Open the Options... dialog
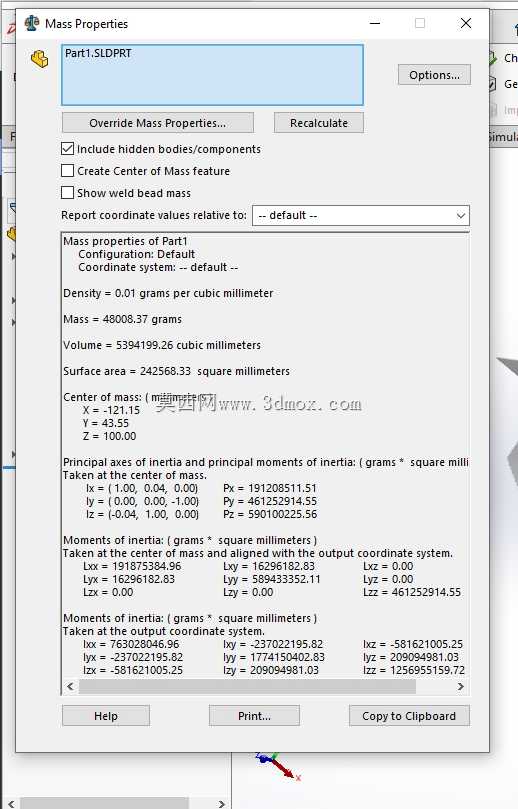The image size is (518, 809). 434,75
